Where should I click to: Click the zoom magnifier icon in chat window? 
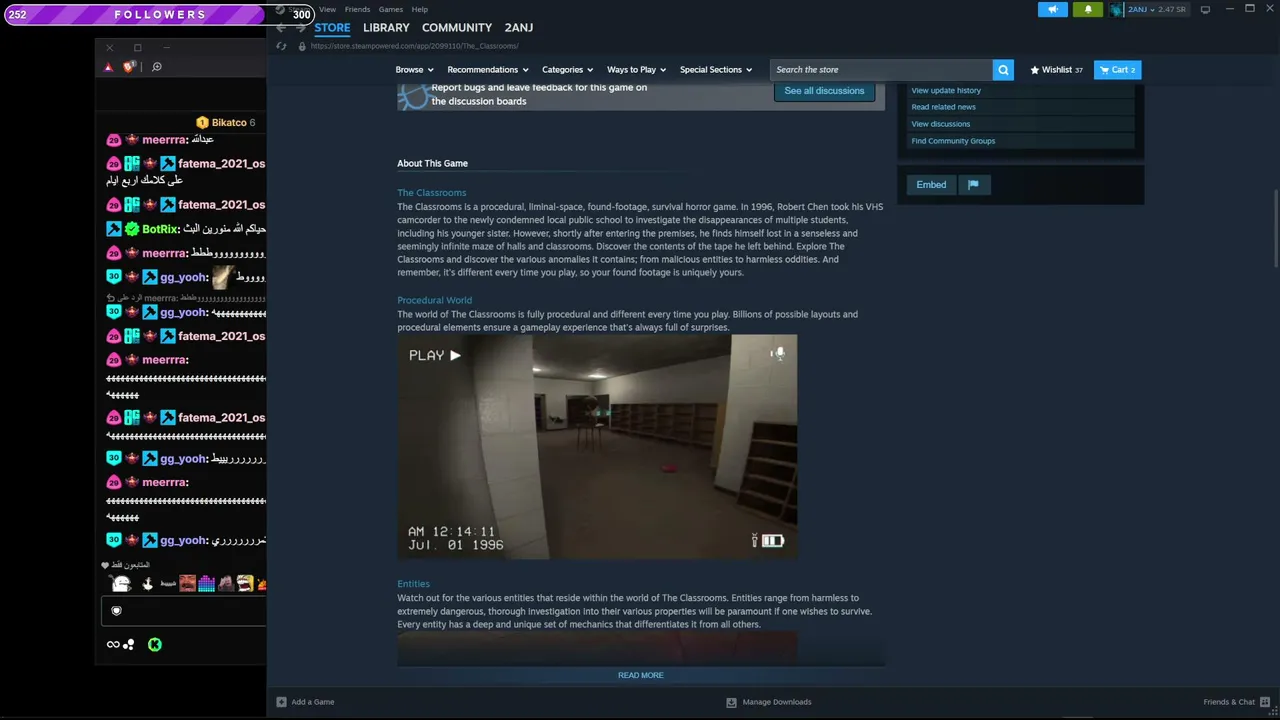[157, 67]
